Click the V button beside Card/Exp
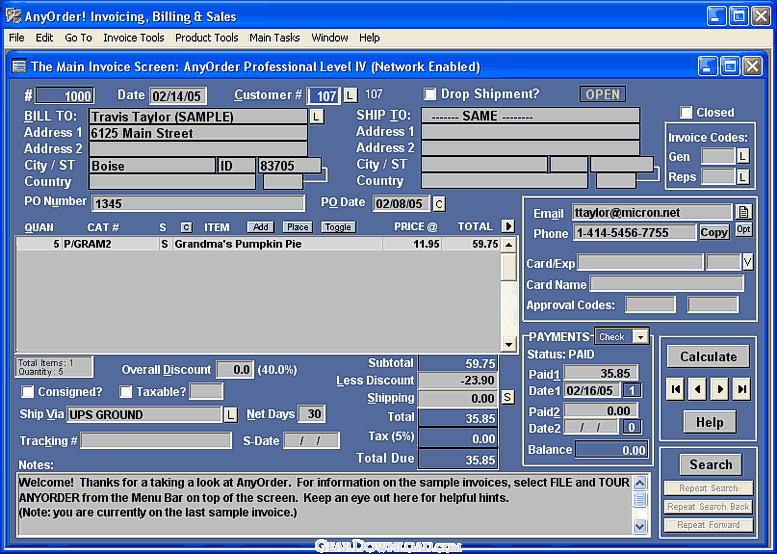777x554 pixels. [x=747, y=262]
